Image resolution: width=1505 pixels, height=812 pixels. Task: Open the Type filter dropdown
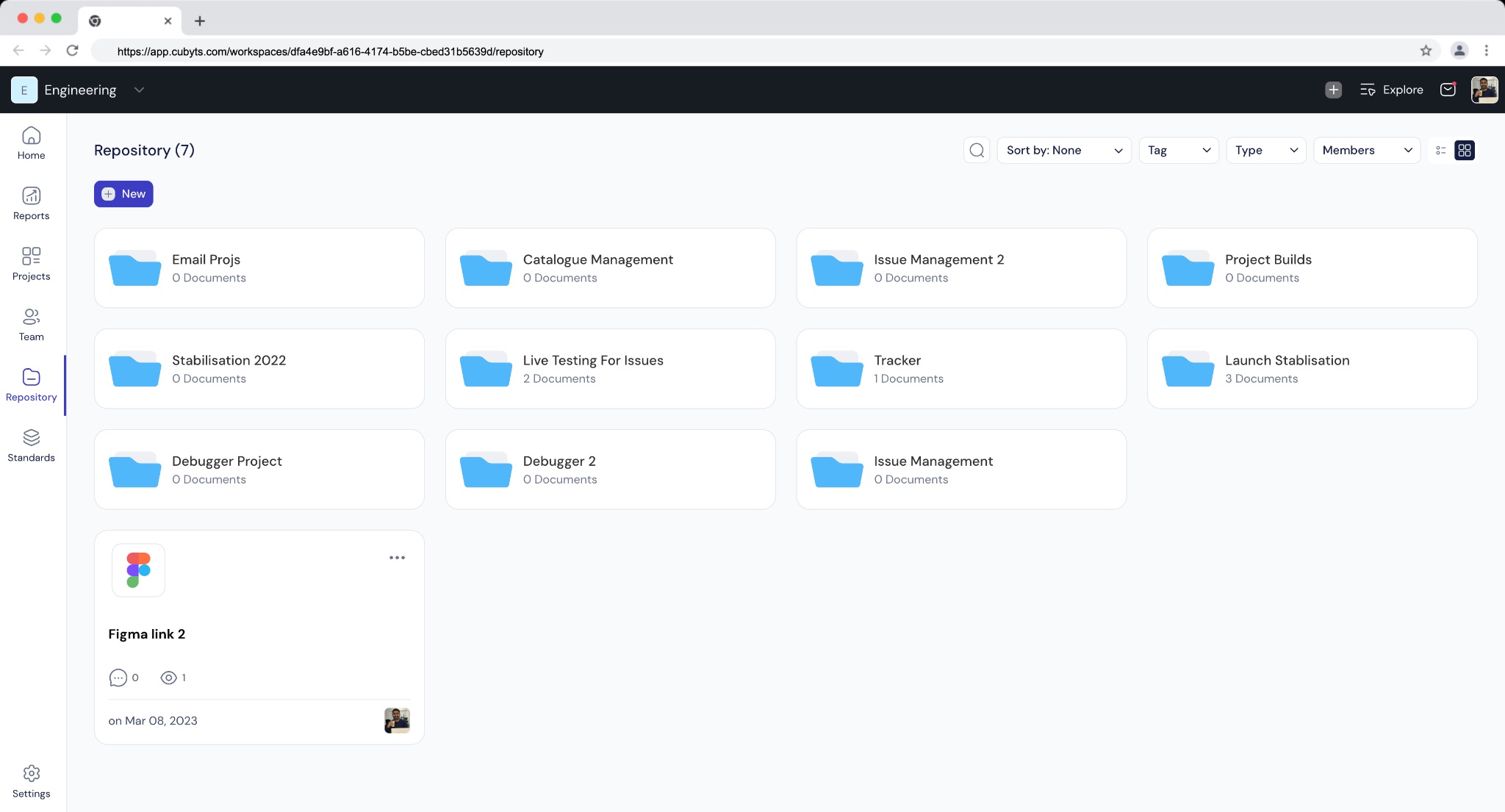pos(1266,150)
